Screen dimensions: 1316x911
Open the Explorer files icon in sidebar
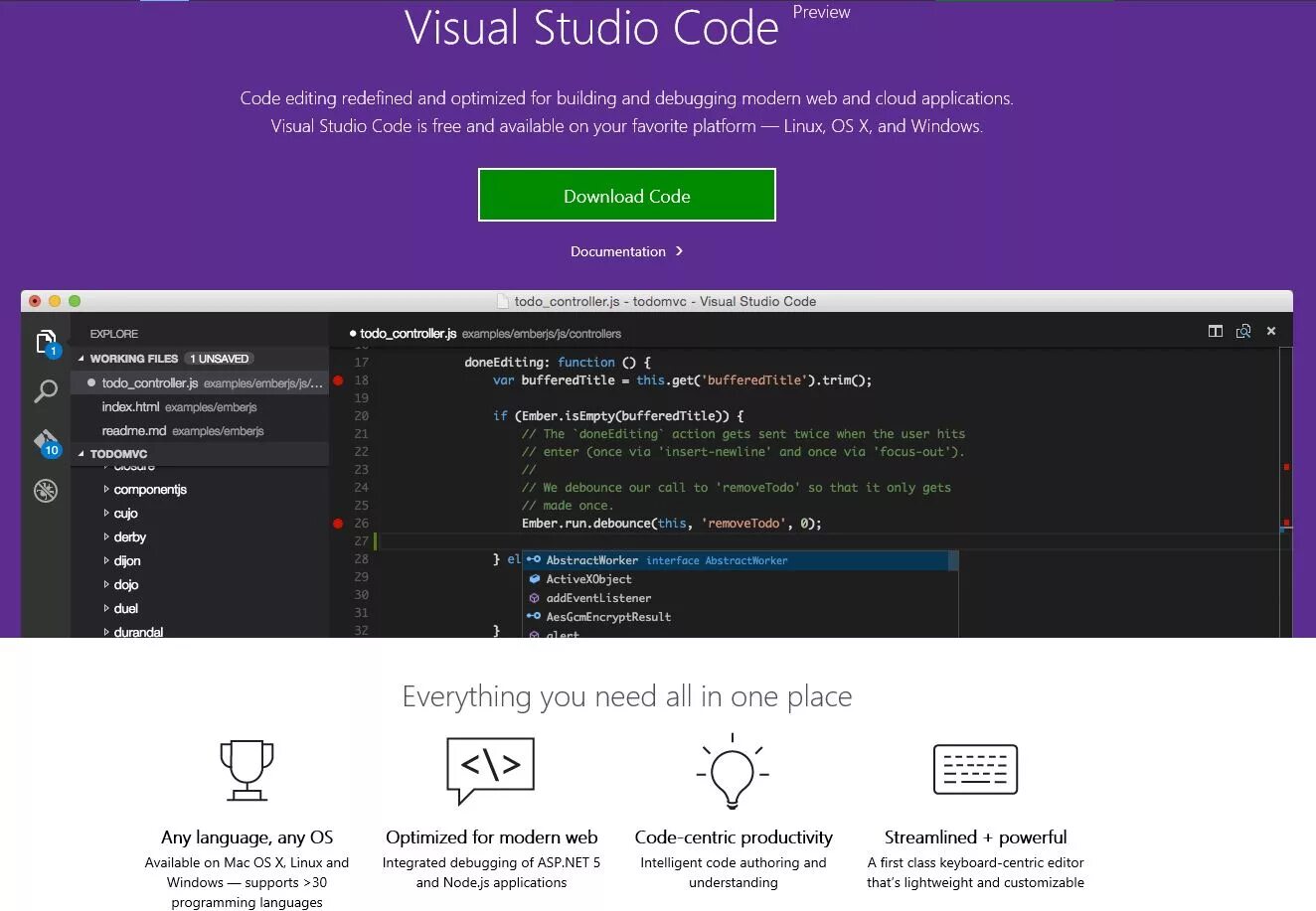point(46,343)
